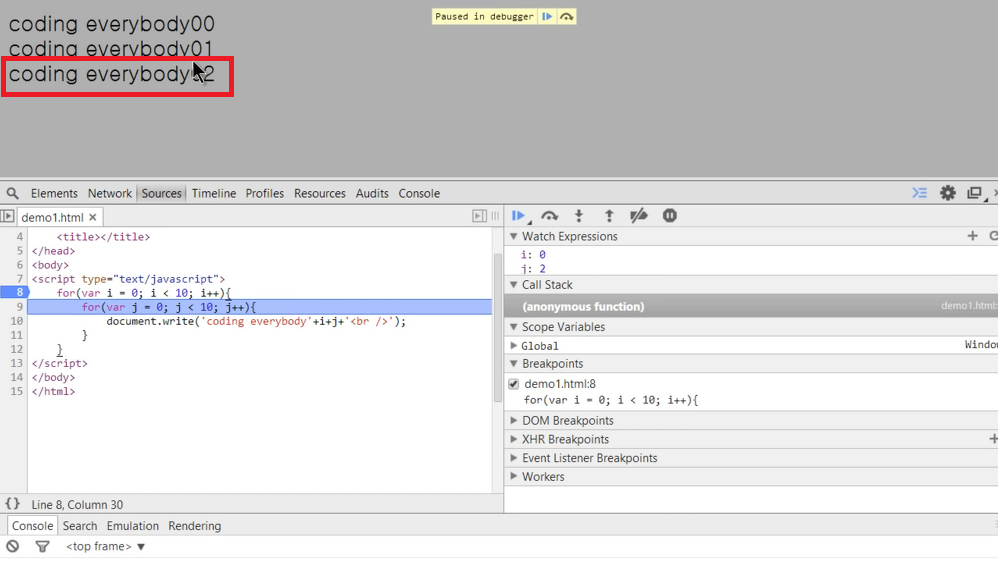Toggle breakpoint on line 8 gutter
This screenshot has height=562, width=998.
click(x=15, y=292)
